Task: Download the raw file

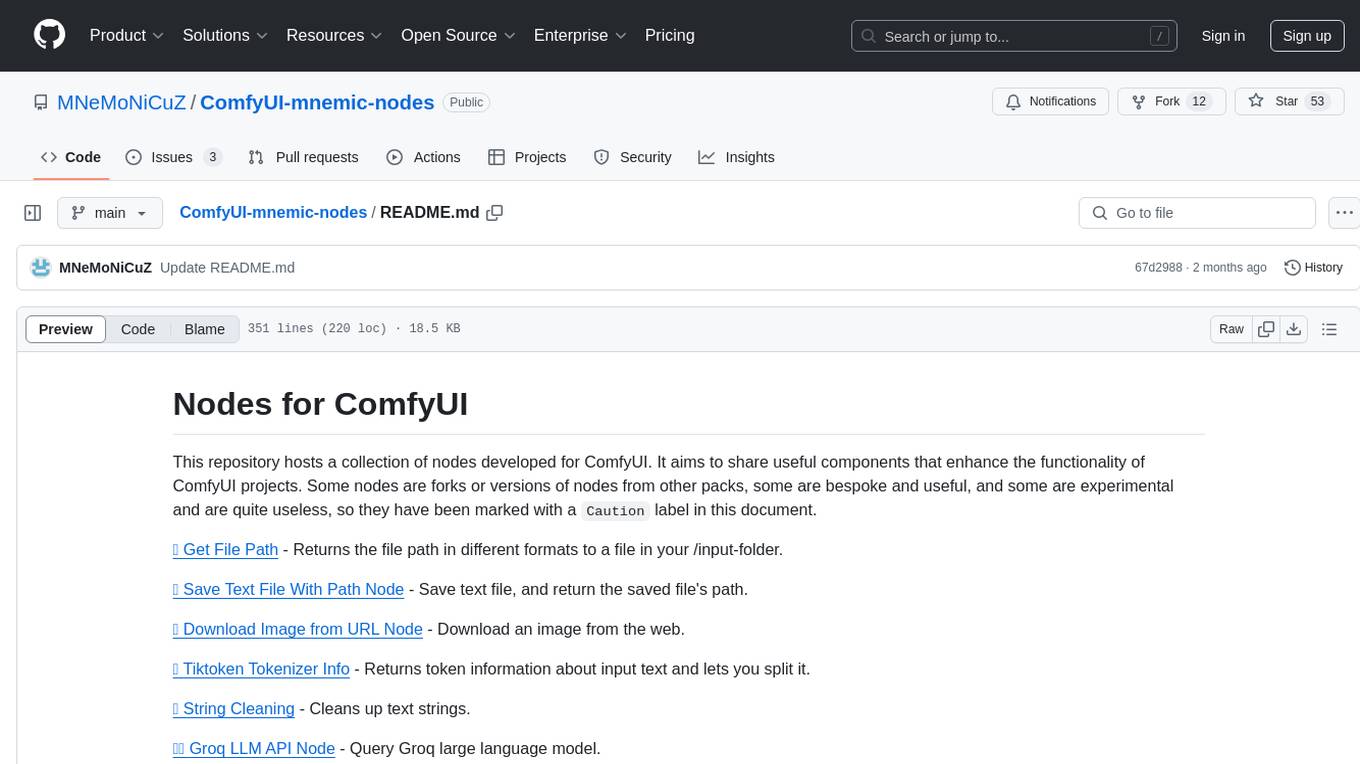Action: pyautogui.click(x=1294, y=329)
